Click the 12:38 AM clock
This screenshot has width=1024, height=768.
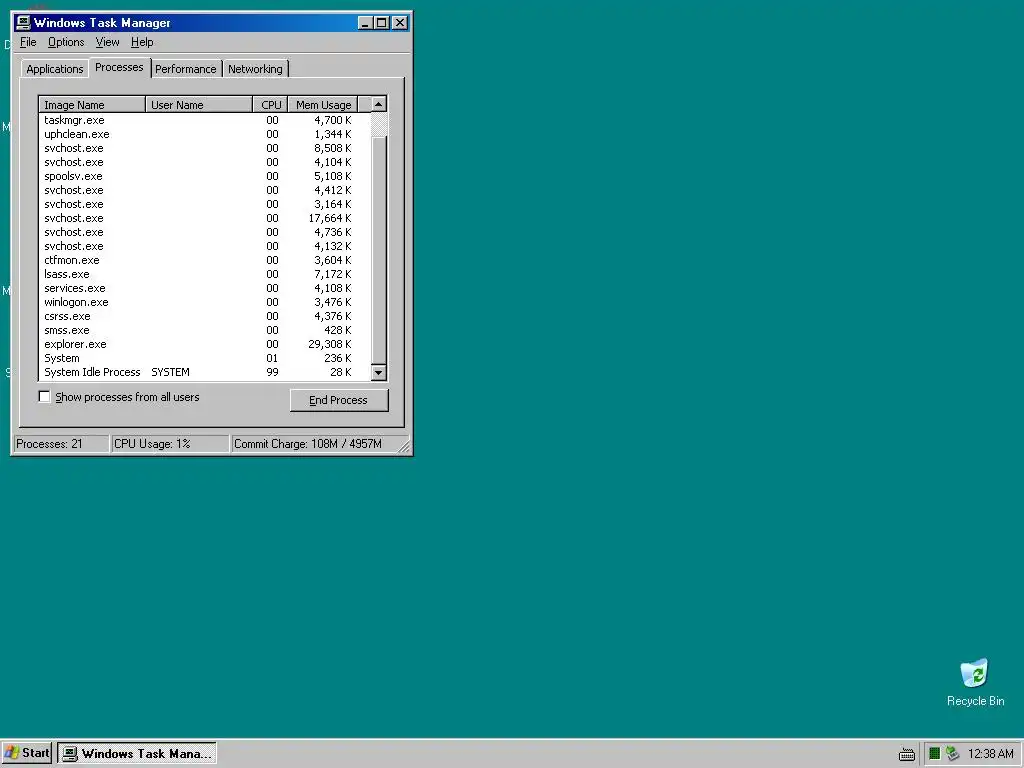990,754
